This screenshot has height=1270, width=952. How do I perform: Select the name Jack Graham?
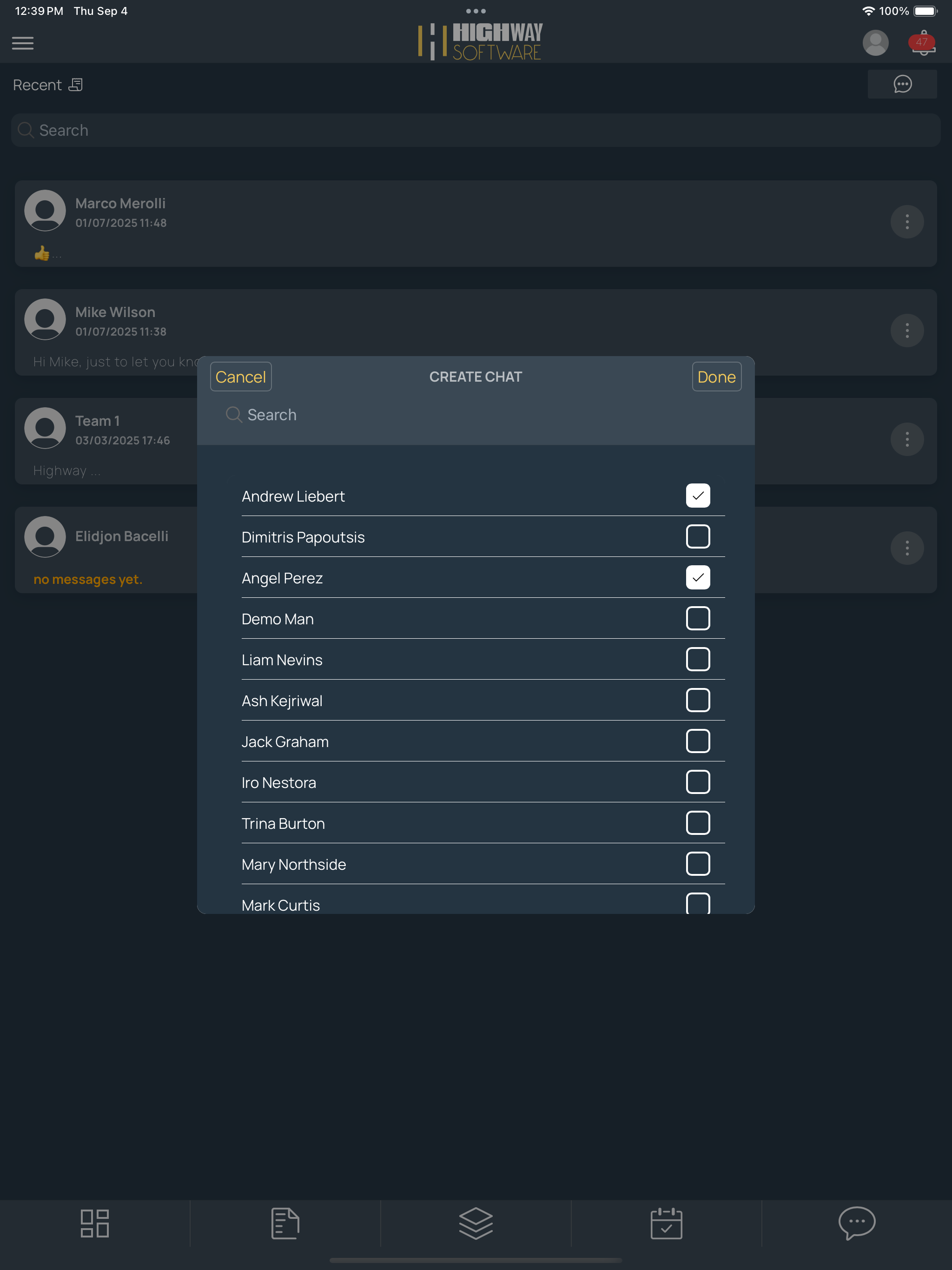[x=285, y=742]
